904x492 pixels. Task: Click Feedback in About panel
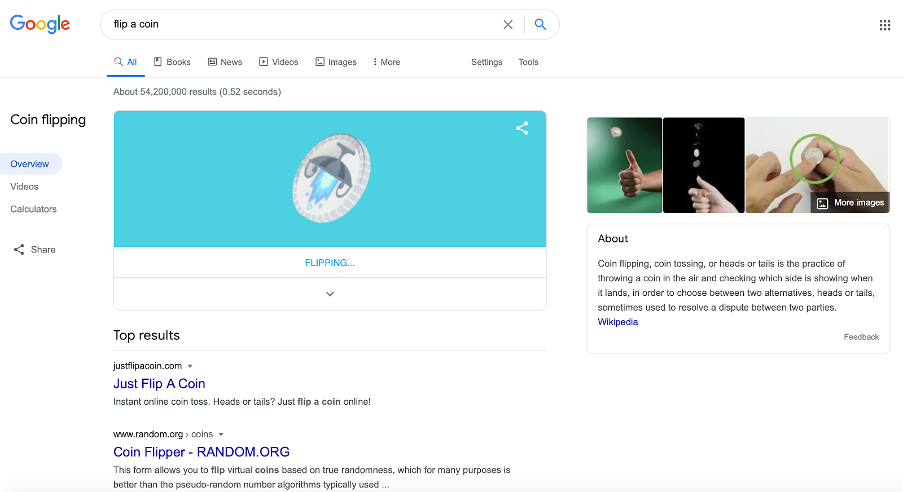(861, 337)
